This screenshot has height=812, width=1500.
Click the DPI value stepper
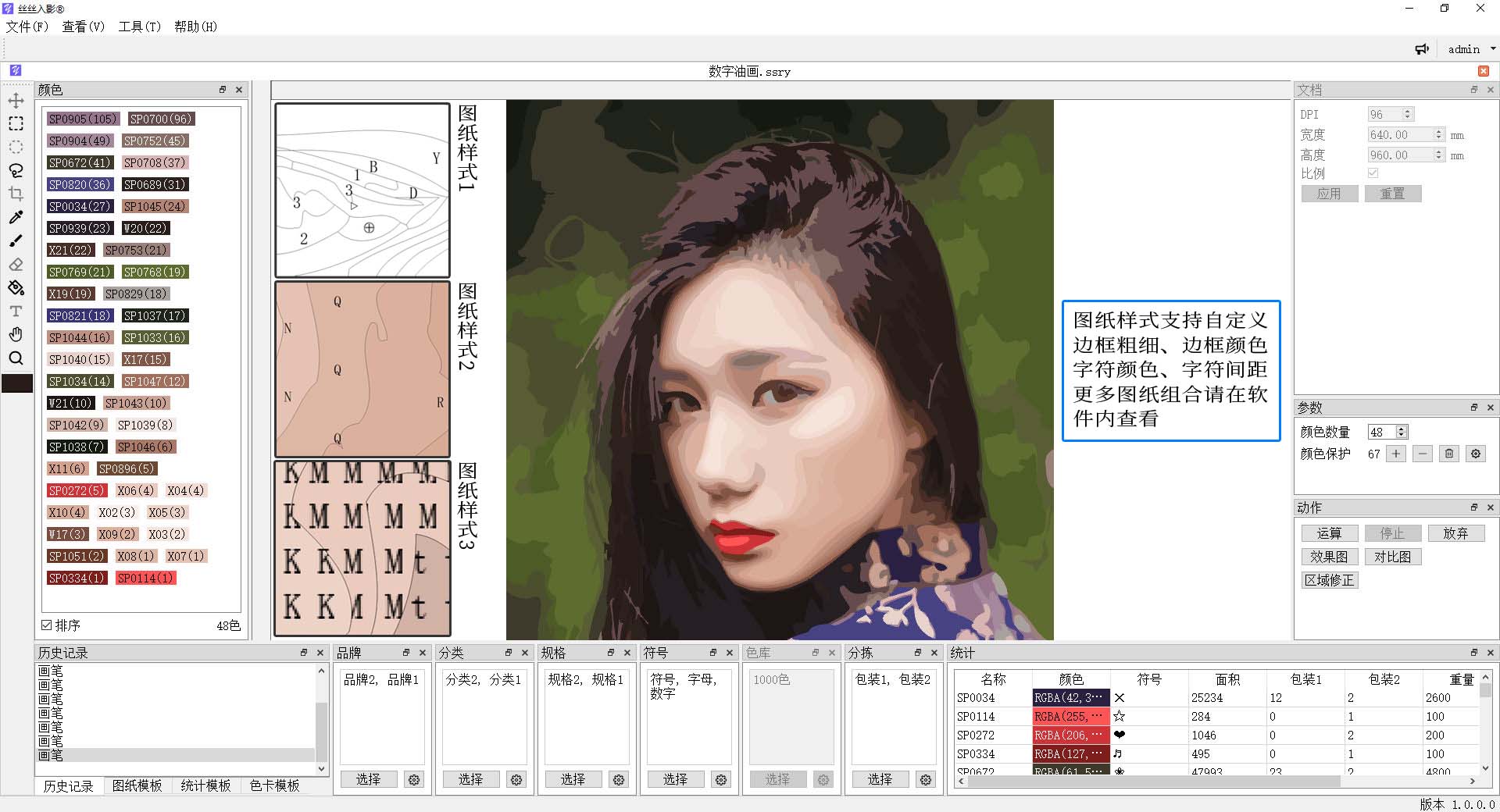[1407, 114]
